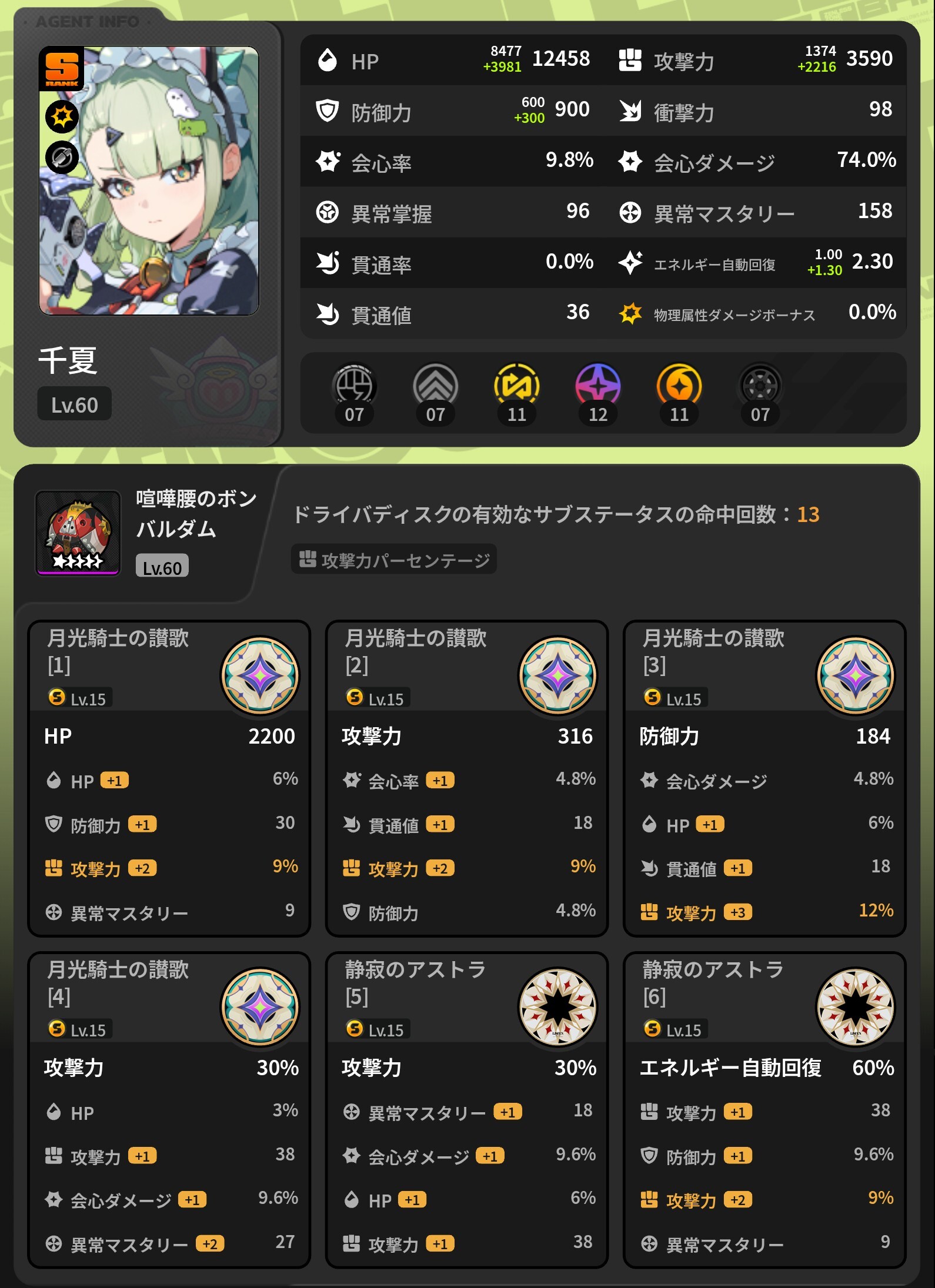Click the 攻撃力 +3 substat on disc 3
The image size is (935, 1288).
point(766,912)
